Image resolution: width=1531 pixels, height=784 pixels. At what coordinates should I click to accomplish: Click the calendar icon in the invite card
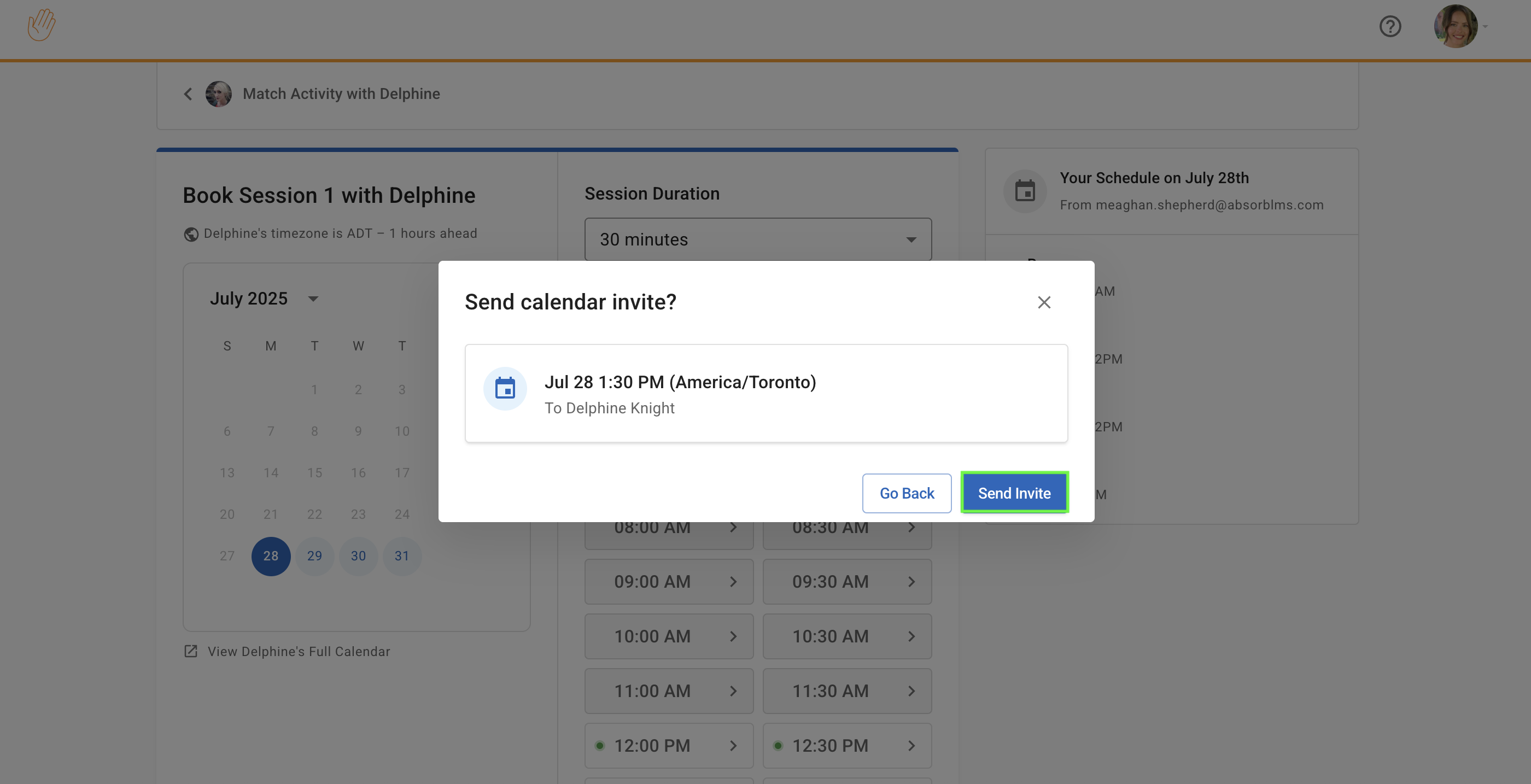(x=505, y=389)
